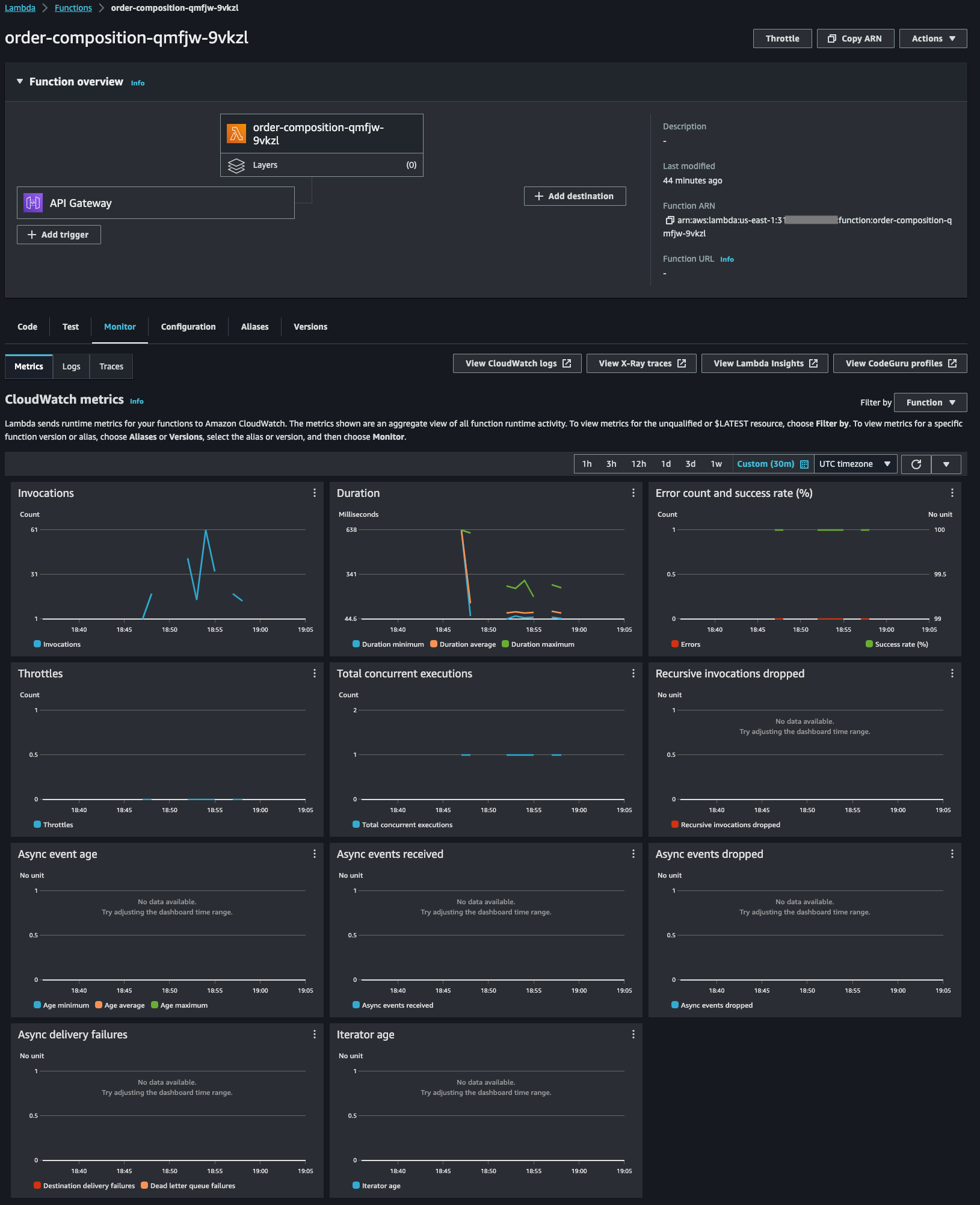Switch to the Configuration tab
This screenshot has height=1205, width=980.
pos(188,327)
